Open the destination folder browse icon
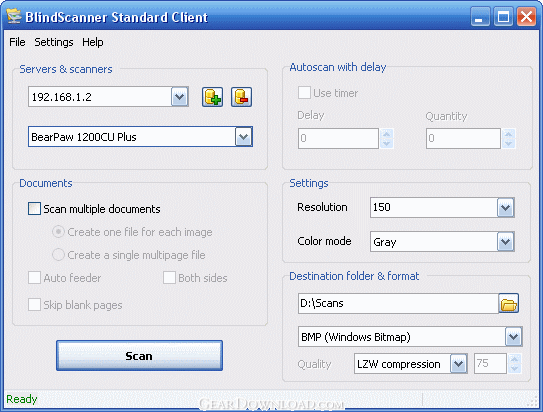The image size is (543, 412). pos(508,303)
